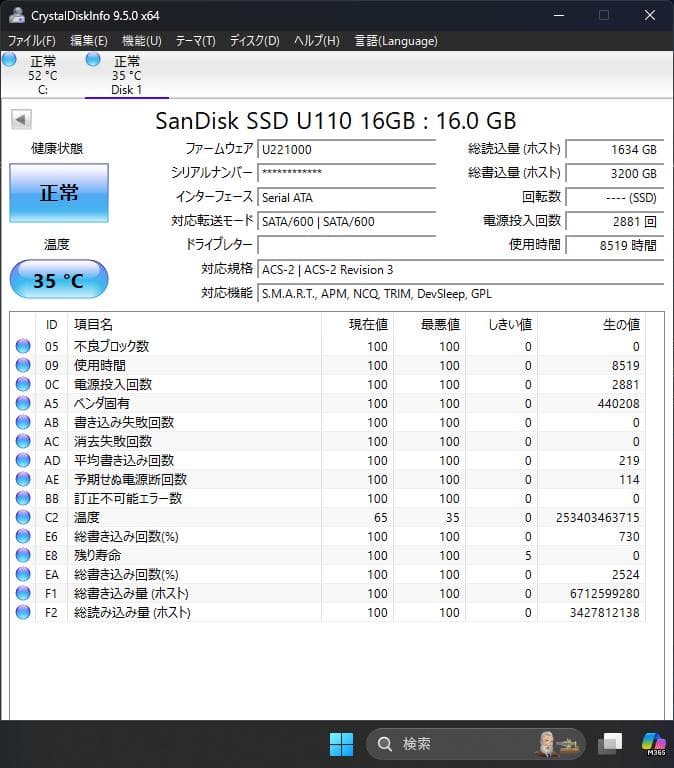Click raw value 440208 in ベンダ固有 row
This screenshot has height=768, width=674.
[618, 404]
